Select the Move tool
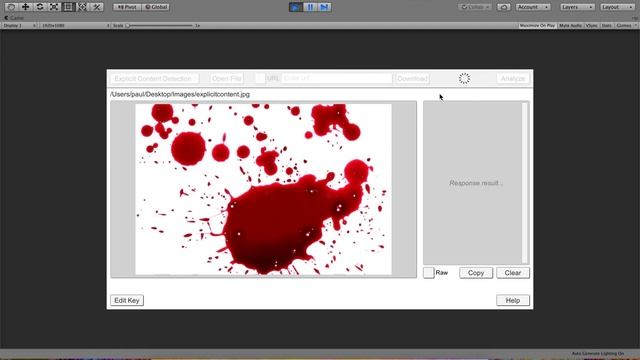Screen dimensions: 640x360 25,7
